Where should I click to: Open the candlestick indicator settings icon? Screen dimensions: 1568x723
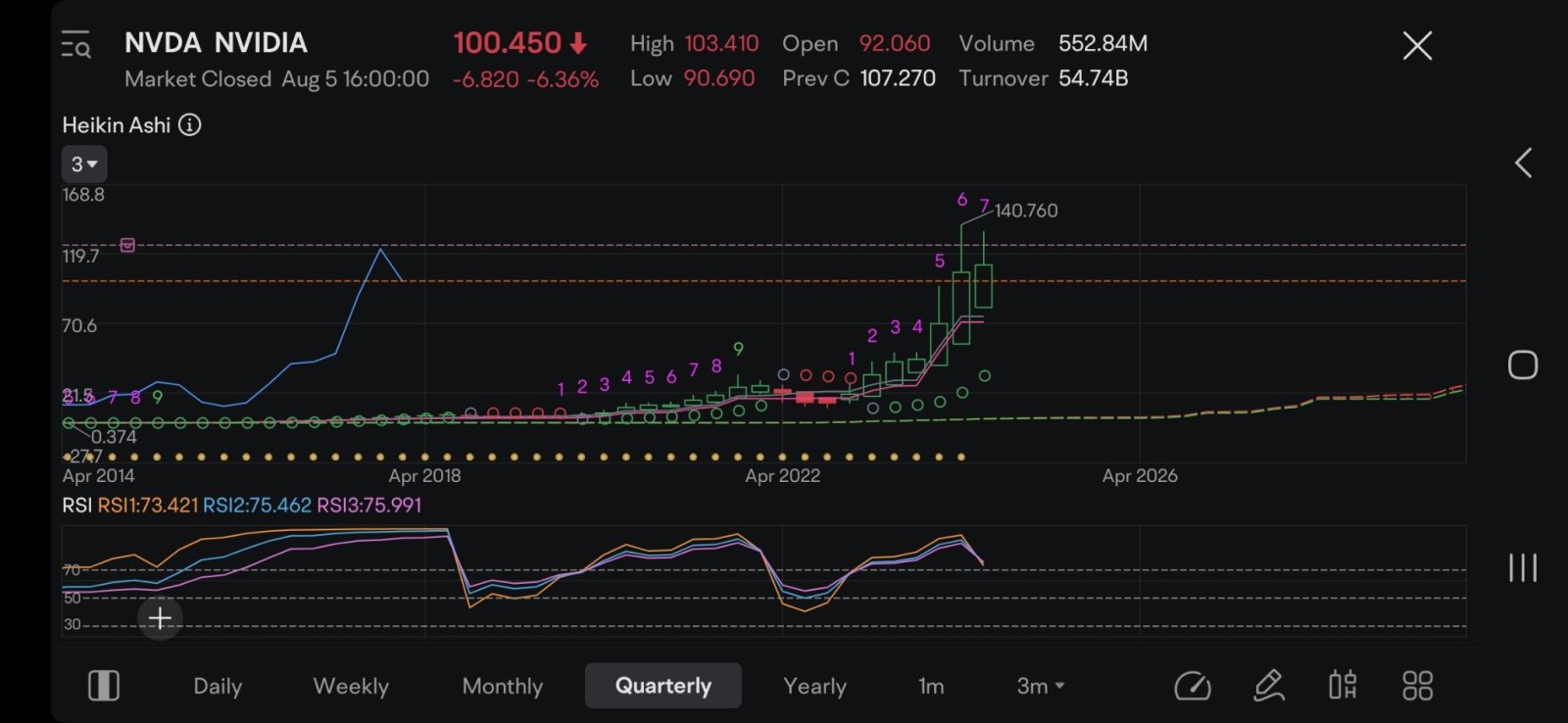point(1343,686)
